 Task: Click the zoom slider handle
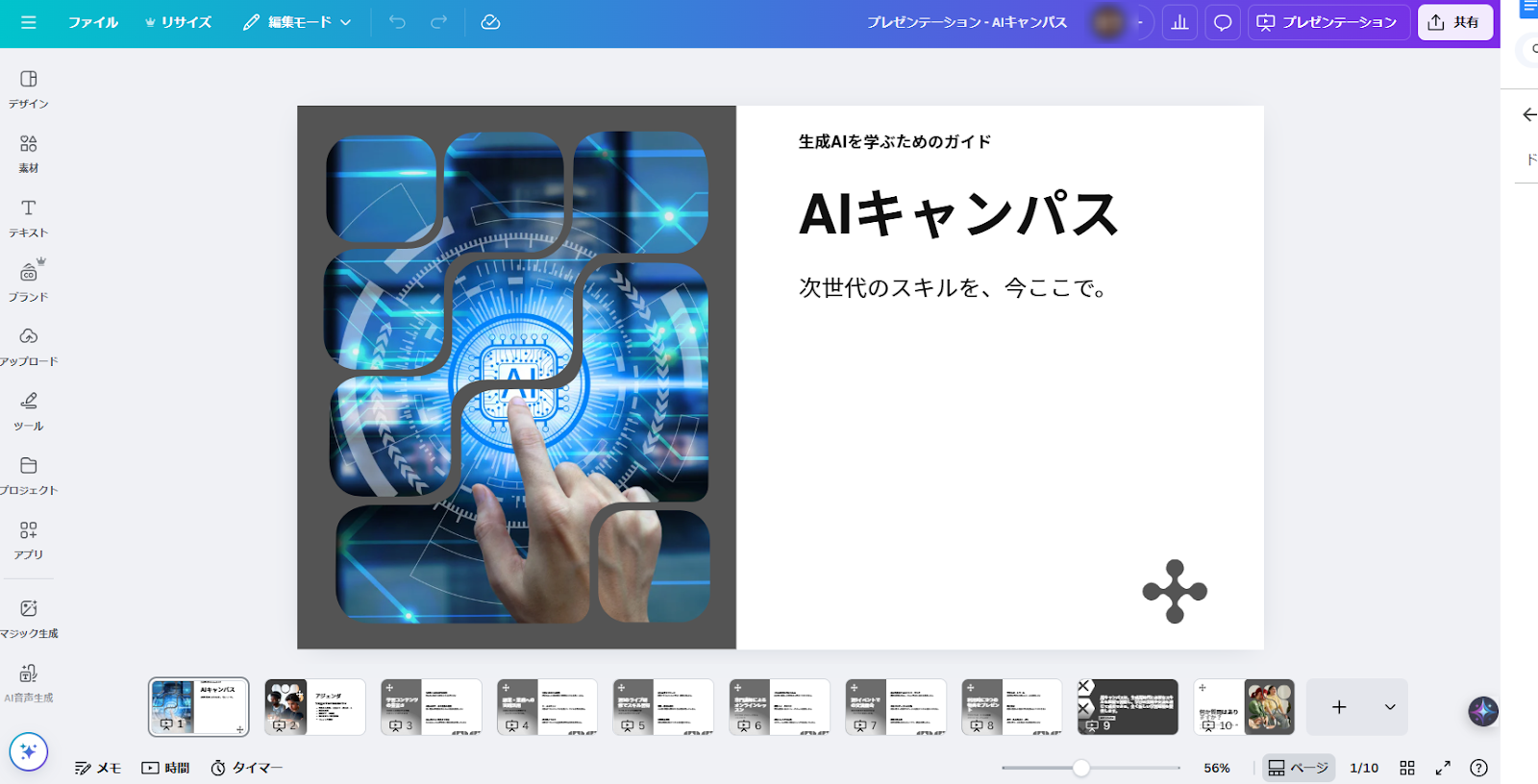click(1081, 768)
